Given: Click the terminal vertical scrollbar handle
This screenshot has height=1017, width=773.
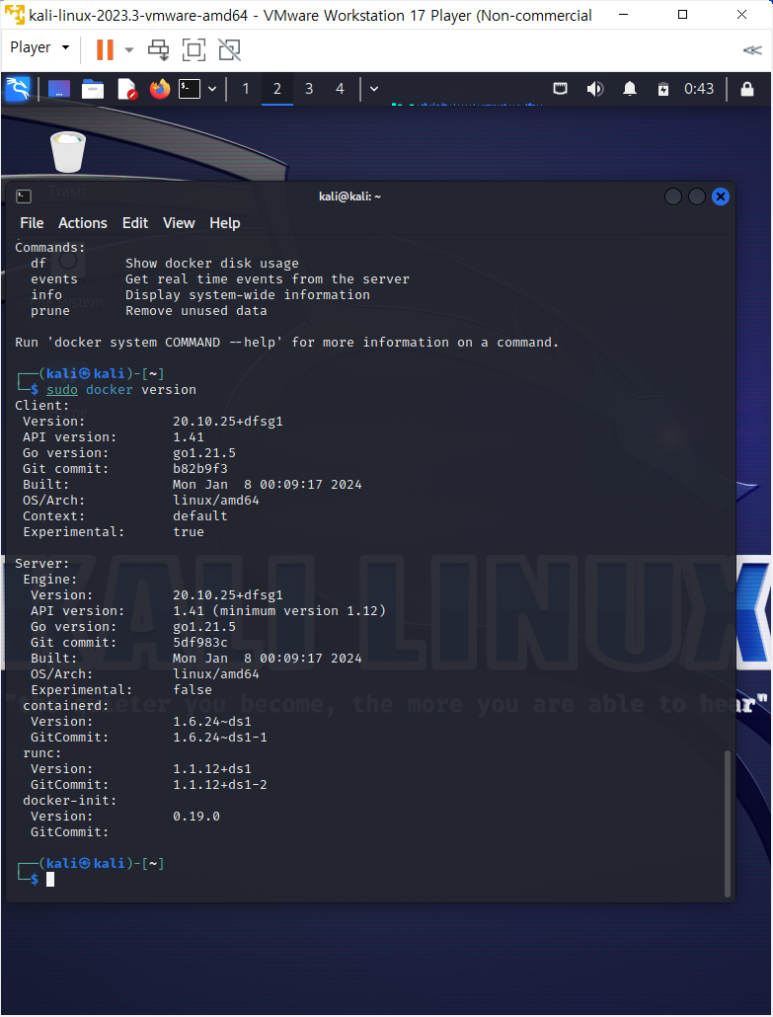Looking at the screenshot, I should tap(727, 822).
